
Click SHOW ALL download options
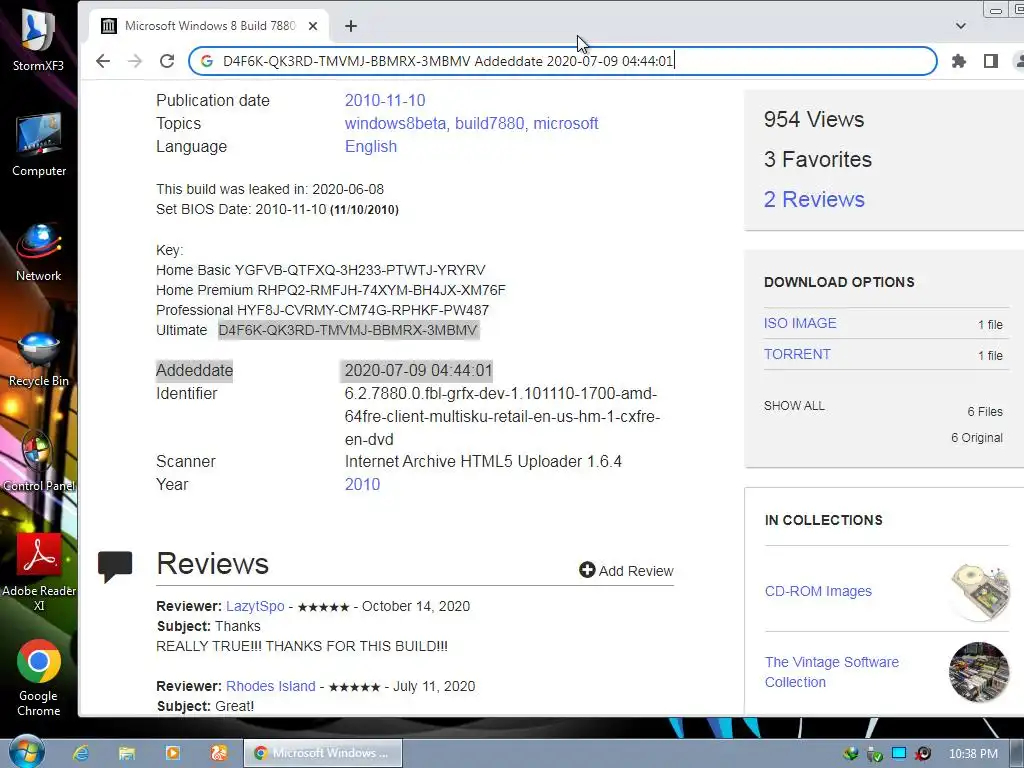click(794, 406)
